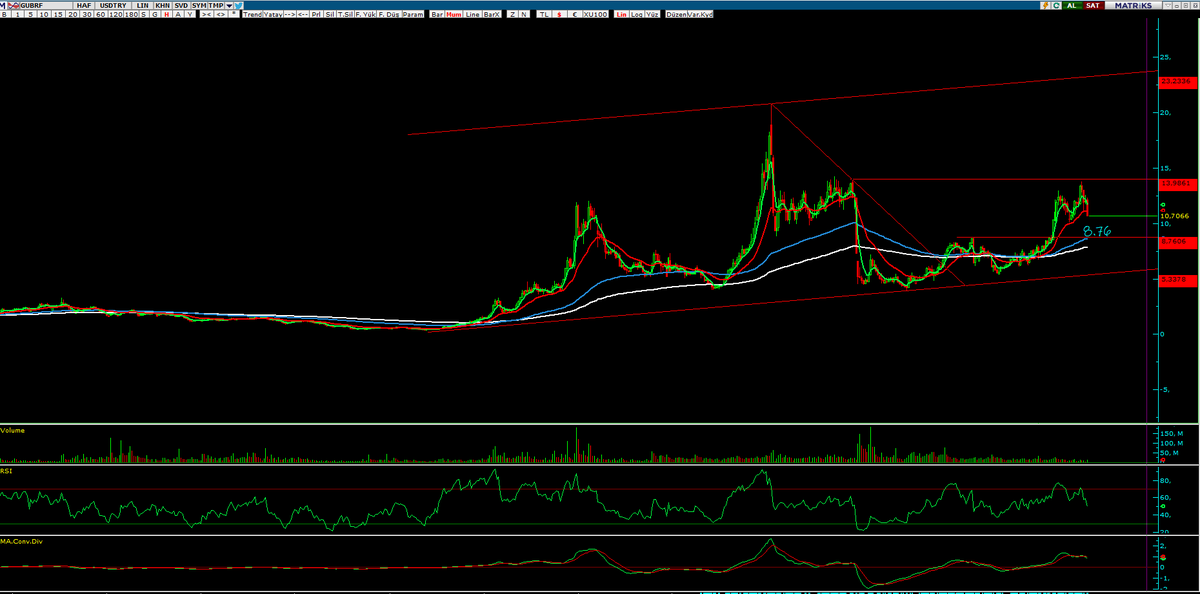
Task: Click the asterisk button
Action: (234, 15)
